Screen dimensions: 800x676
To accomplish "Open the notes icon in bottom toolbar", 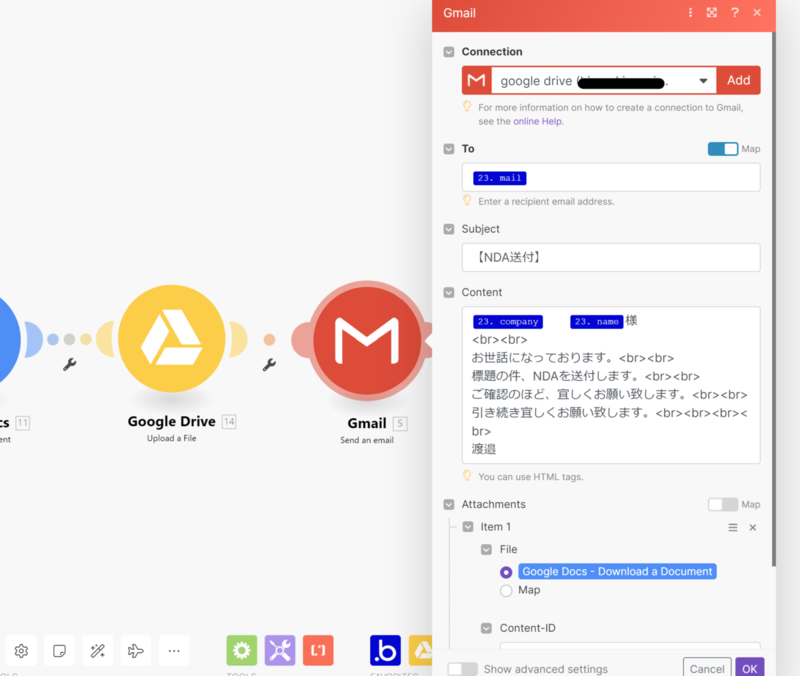I will [59, 650].
